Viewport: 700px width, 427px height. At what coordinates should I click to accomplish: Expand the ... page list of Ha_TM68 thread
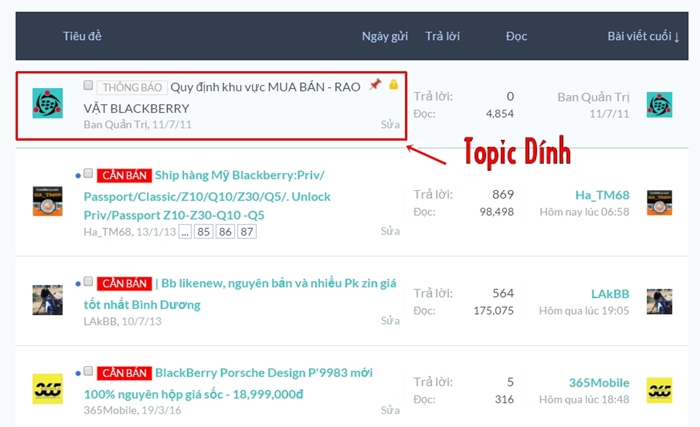(x=185, y=232)
